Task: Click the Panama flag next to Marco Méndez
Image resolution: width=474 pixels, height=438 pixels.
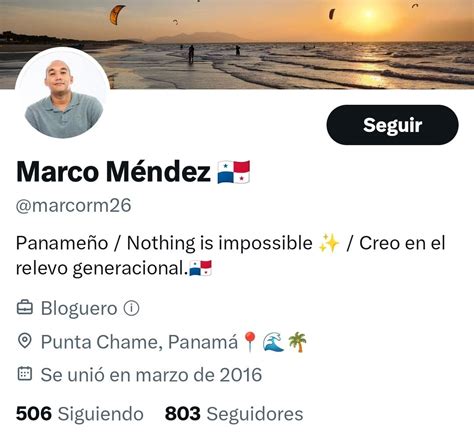Action: (234, 172)
